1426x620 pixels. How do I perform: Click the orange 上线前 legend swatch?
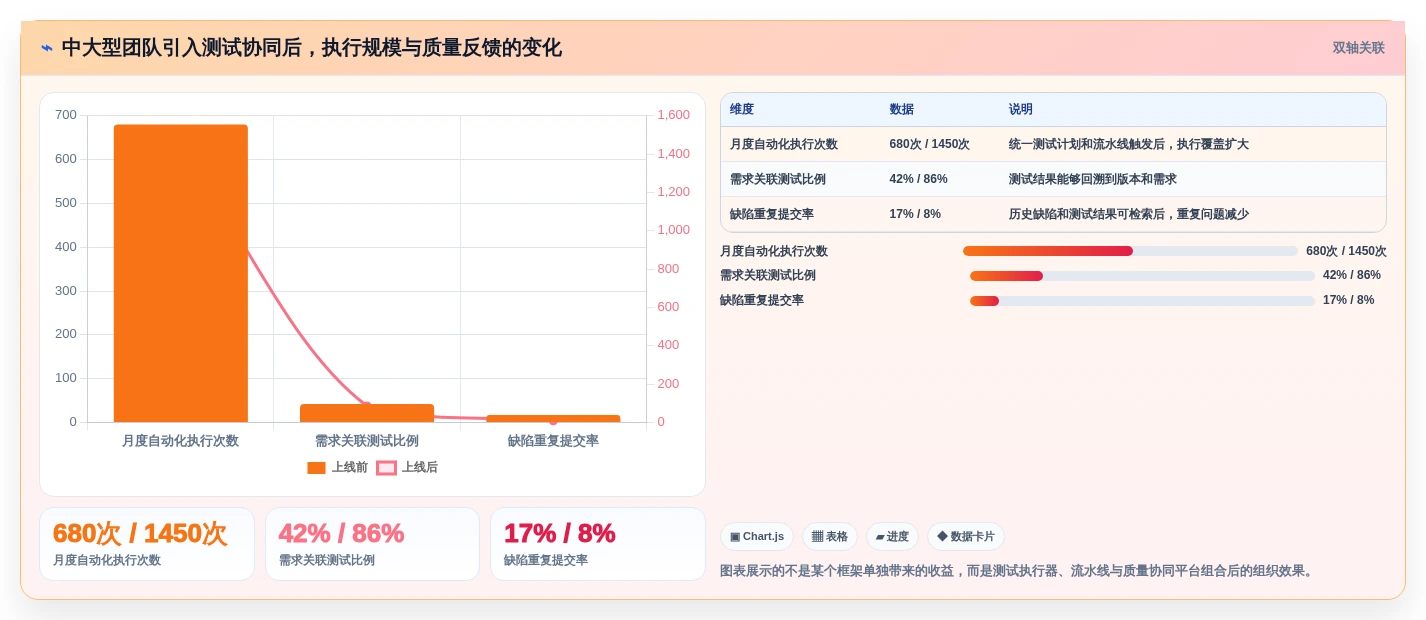[x=316, y=468]
